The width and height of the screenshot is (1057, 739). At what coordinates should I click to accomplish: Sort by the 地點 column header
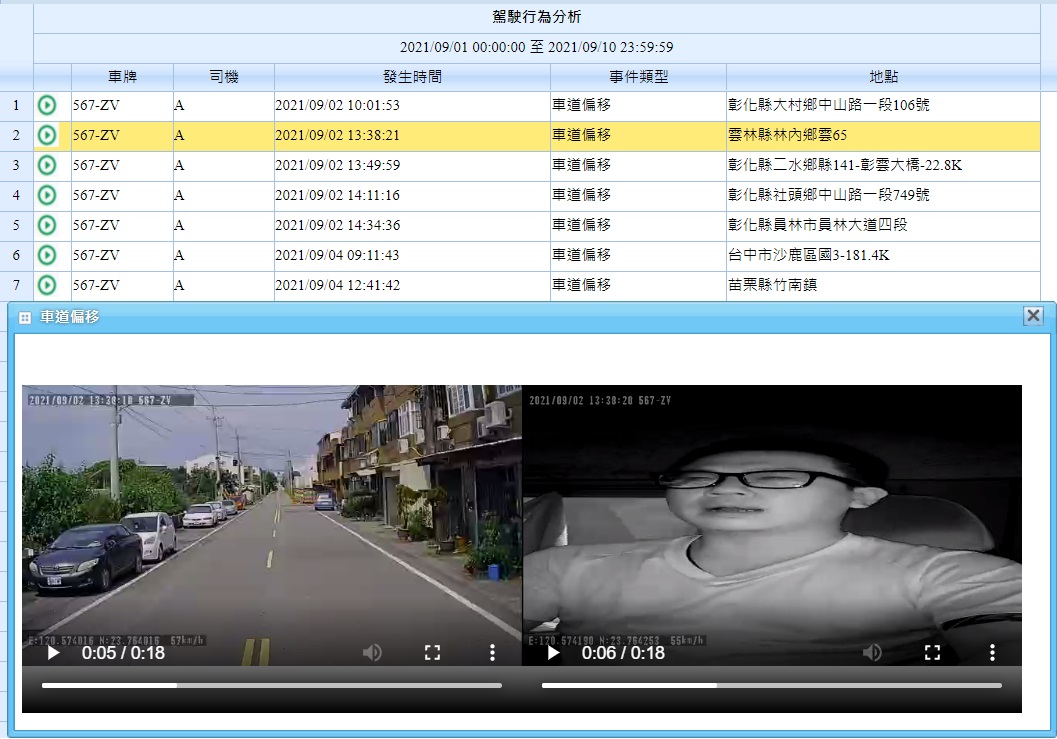883,77
